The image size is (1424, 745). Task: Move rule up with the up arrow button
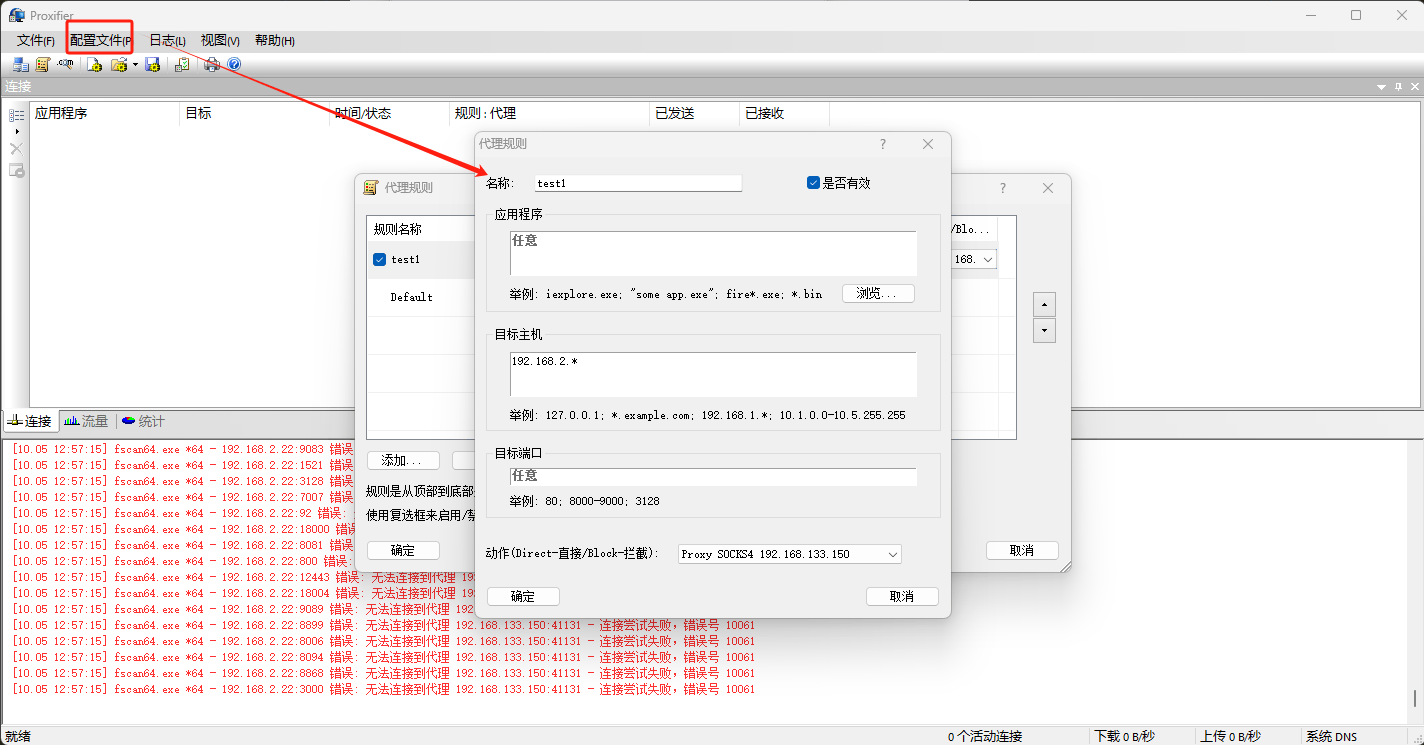point(1044,304)
